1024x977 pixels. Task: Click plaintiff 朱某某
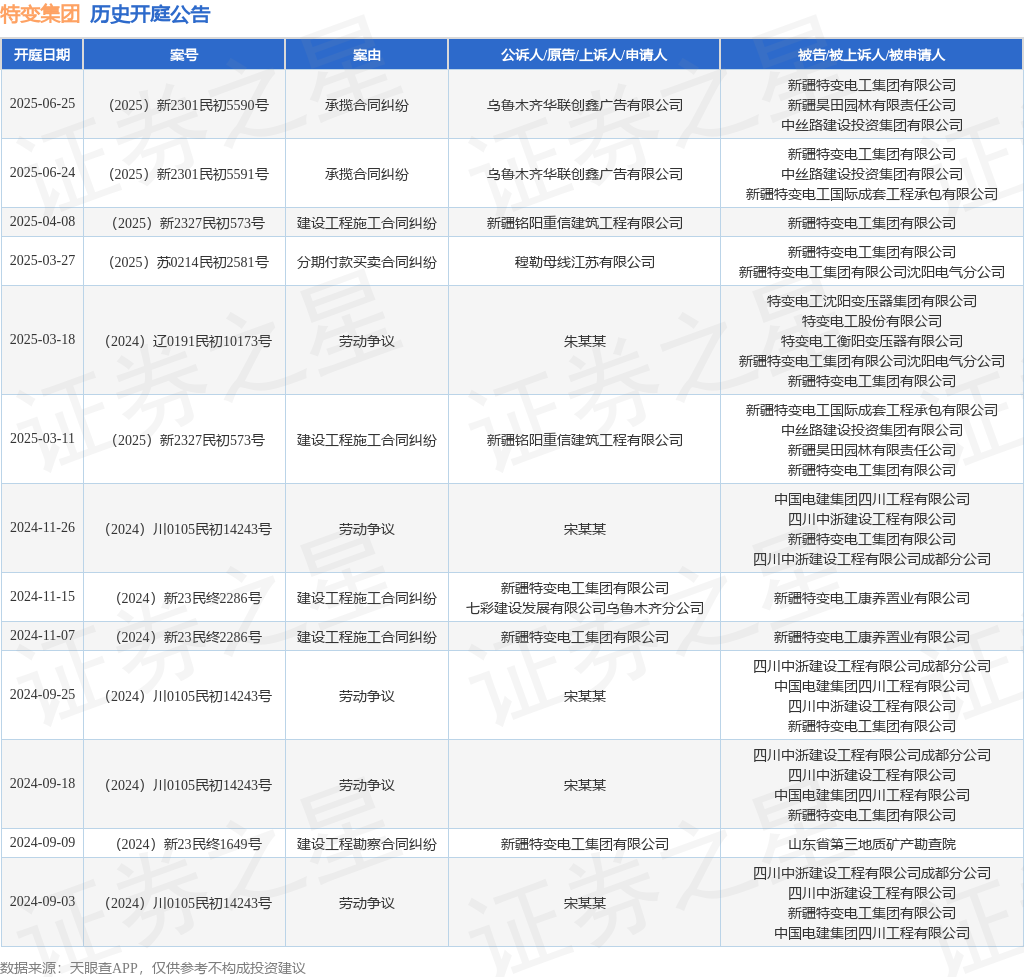coord(584,342)
